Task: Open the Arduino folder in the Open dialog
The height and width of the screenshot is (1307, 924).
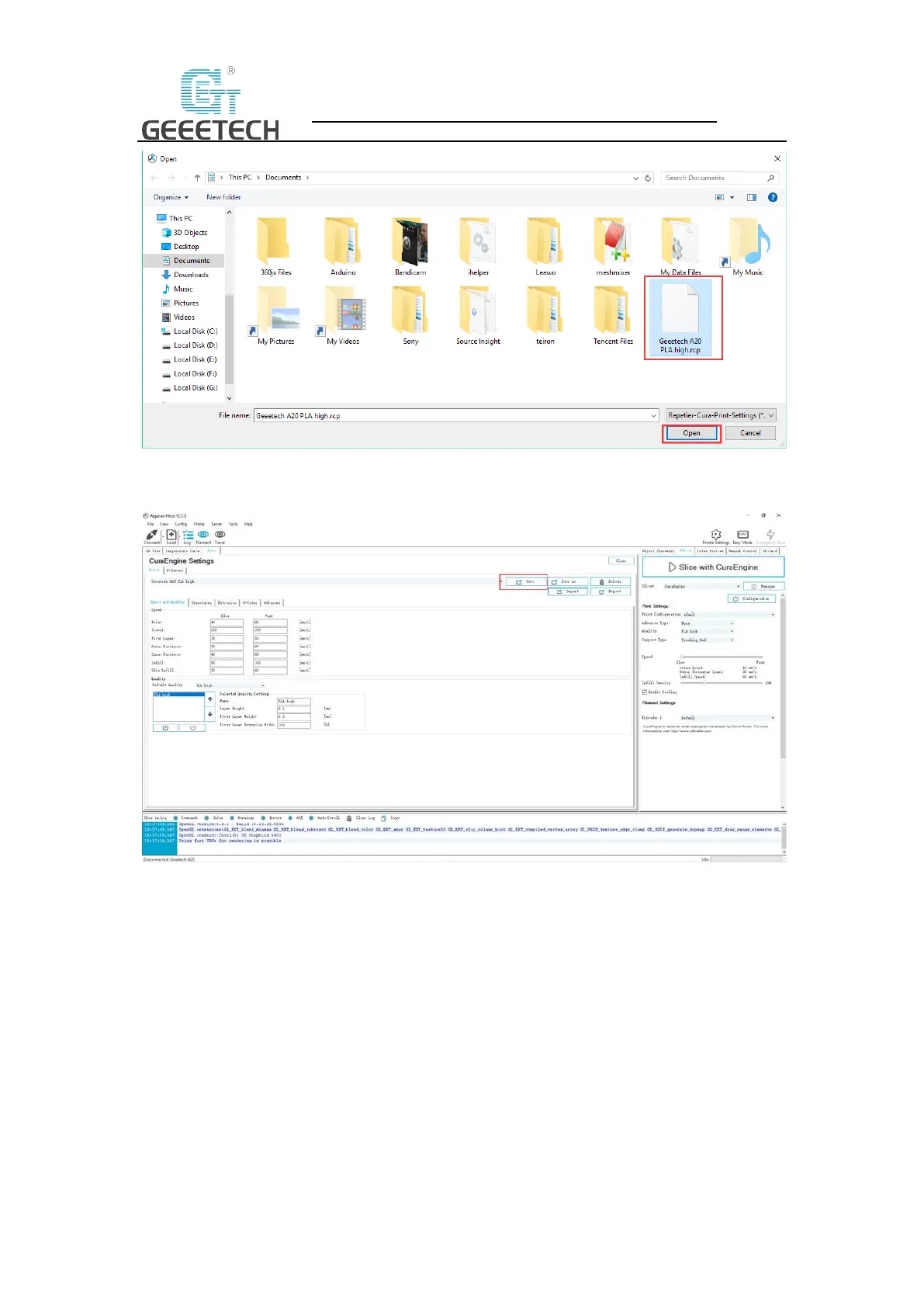Action: [x=343, y=247]
